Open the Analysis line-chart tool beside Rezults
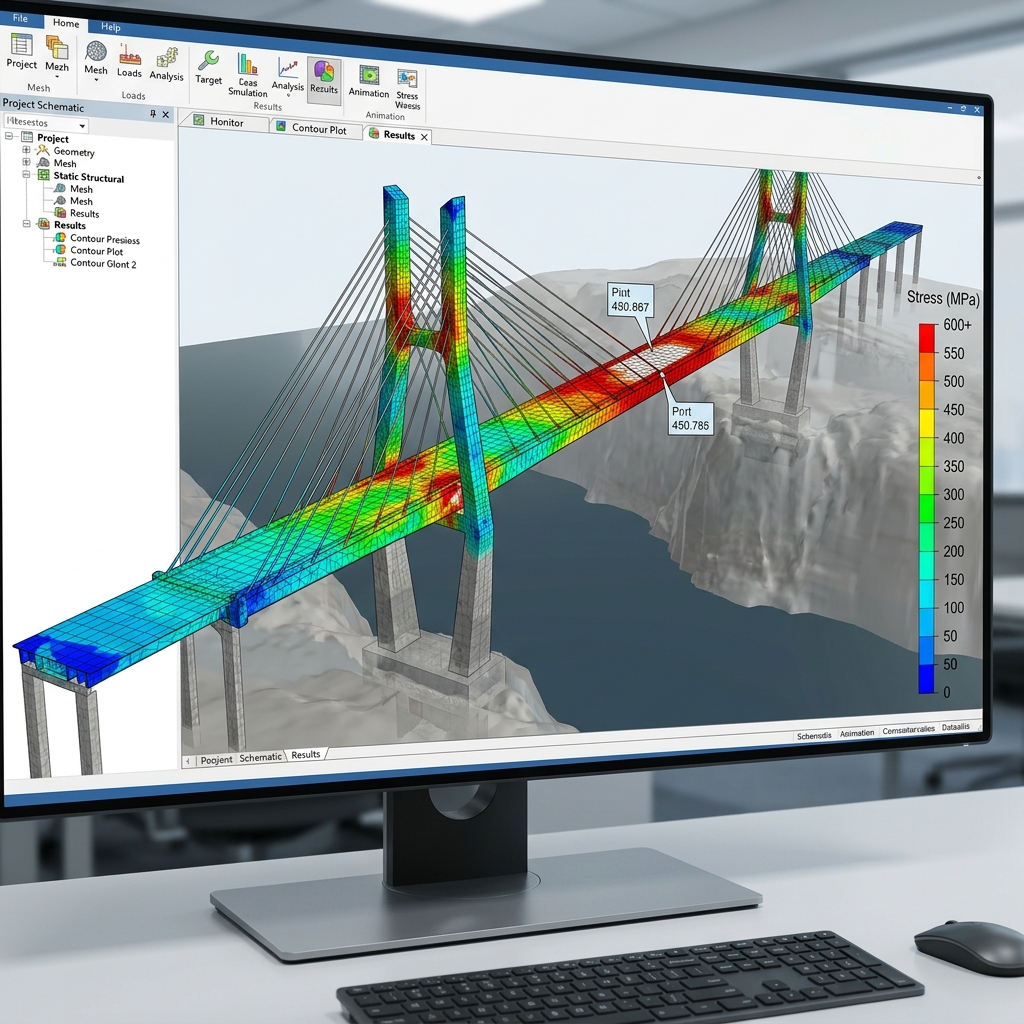Screen dimensions: 1024x1024 (x=287, y=75)
